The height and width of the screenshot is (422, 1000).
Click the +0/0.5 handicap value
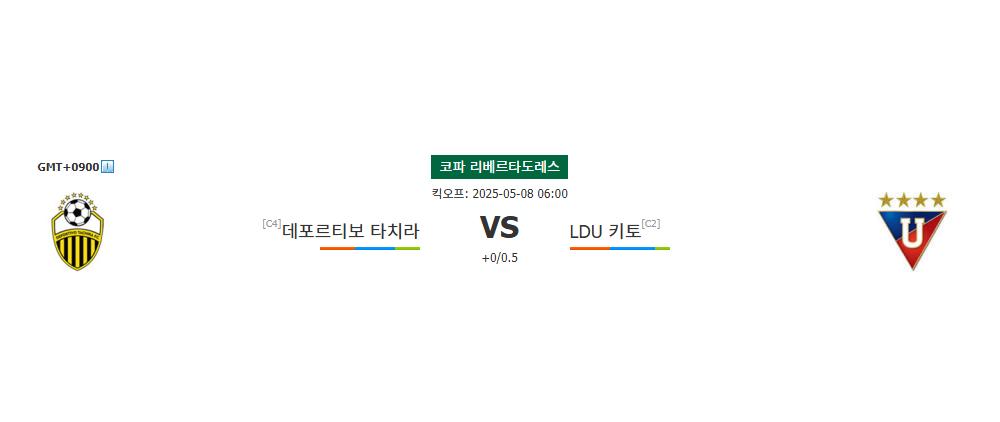[x=499, y=258]
